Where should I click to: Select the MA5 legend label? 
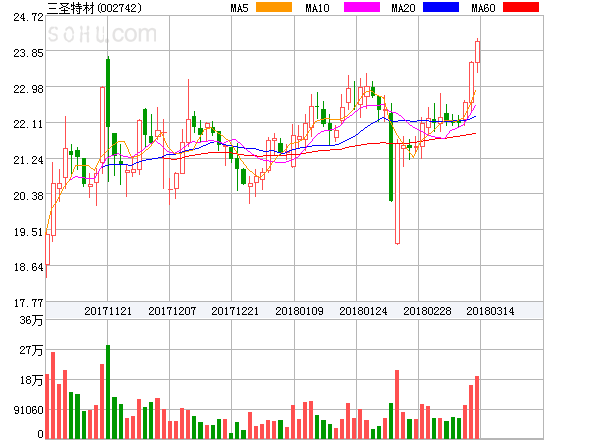(240, 8)
